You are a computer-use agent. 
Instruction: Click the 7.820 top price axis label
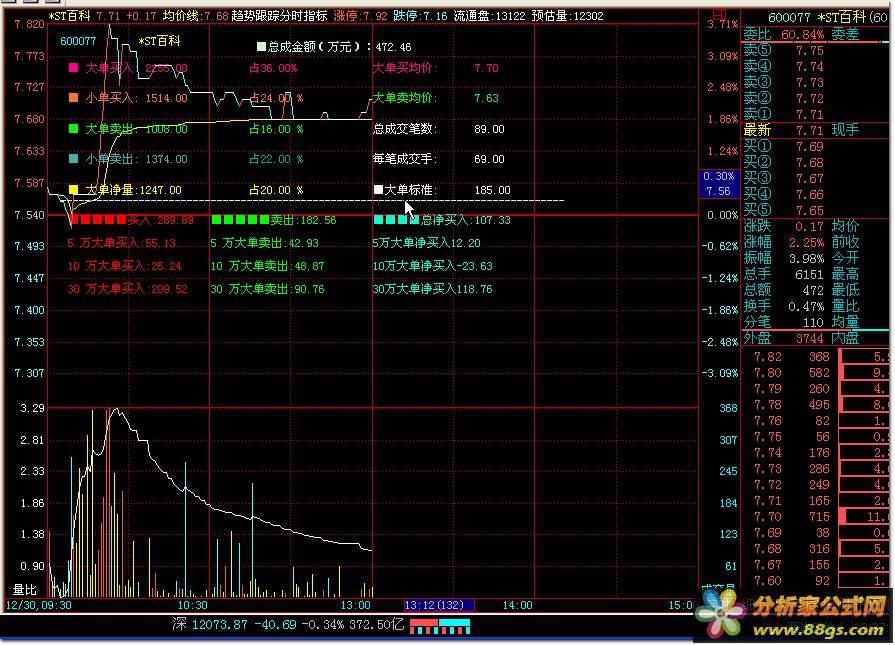(29, 24)
